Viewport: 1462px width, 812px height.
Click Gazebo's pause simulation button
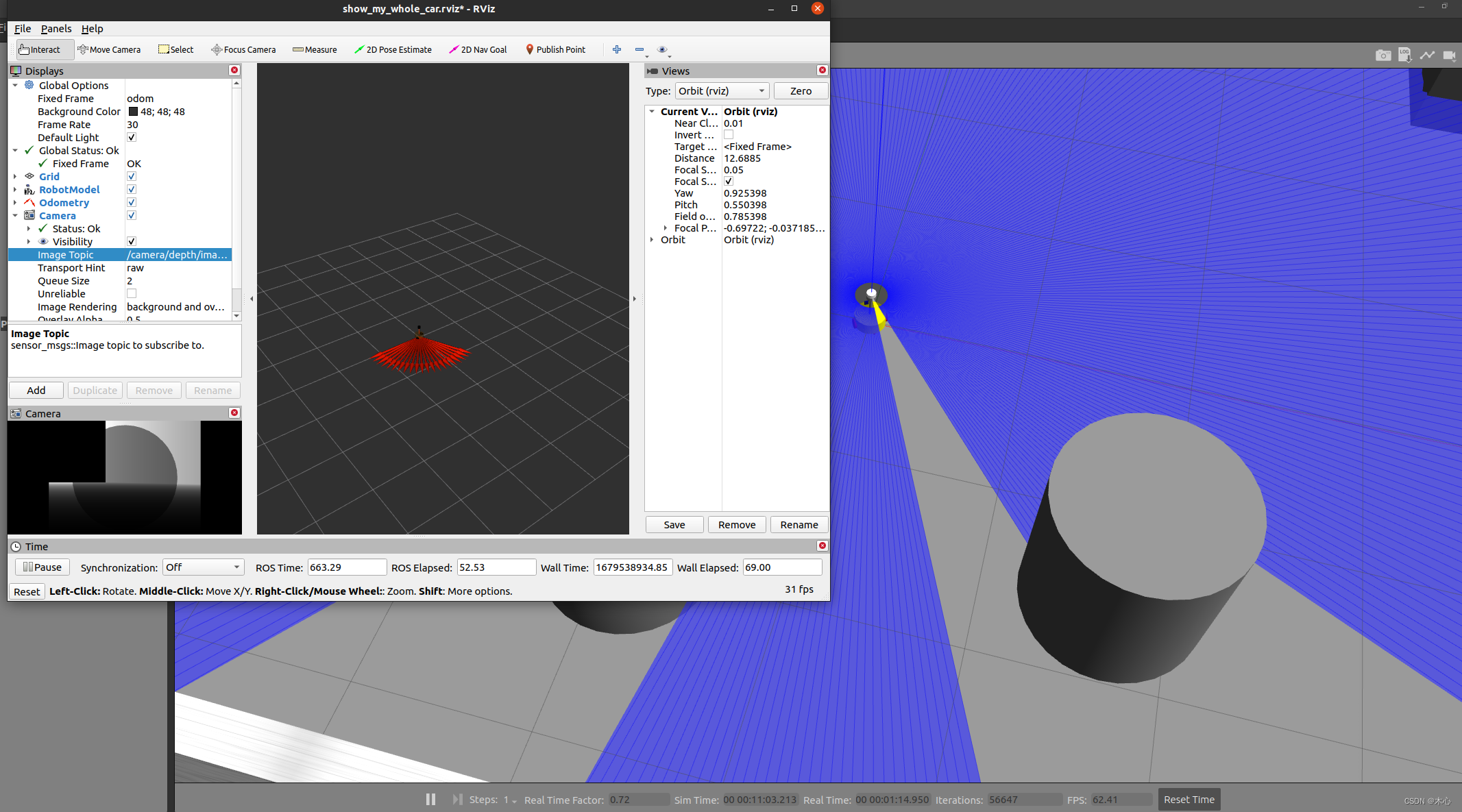(430, 799)
